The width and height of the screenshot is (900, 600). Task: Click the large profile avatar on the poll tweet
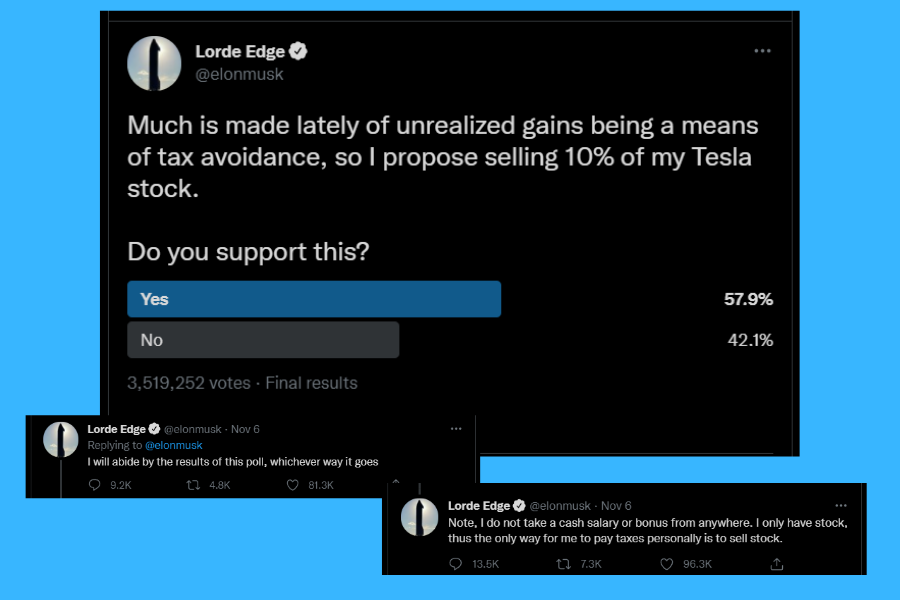(154, 63)
